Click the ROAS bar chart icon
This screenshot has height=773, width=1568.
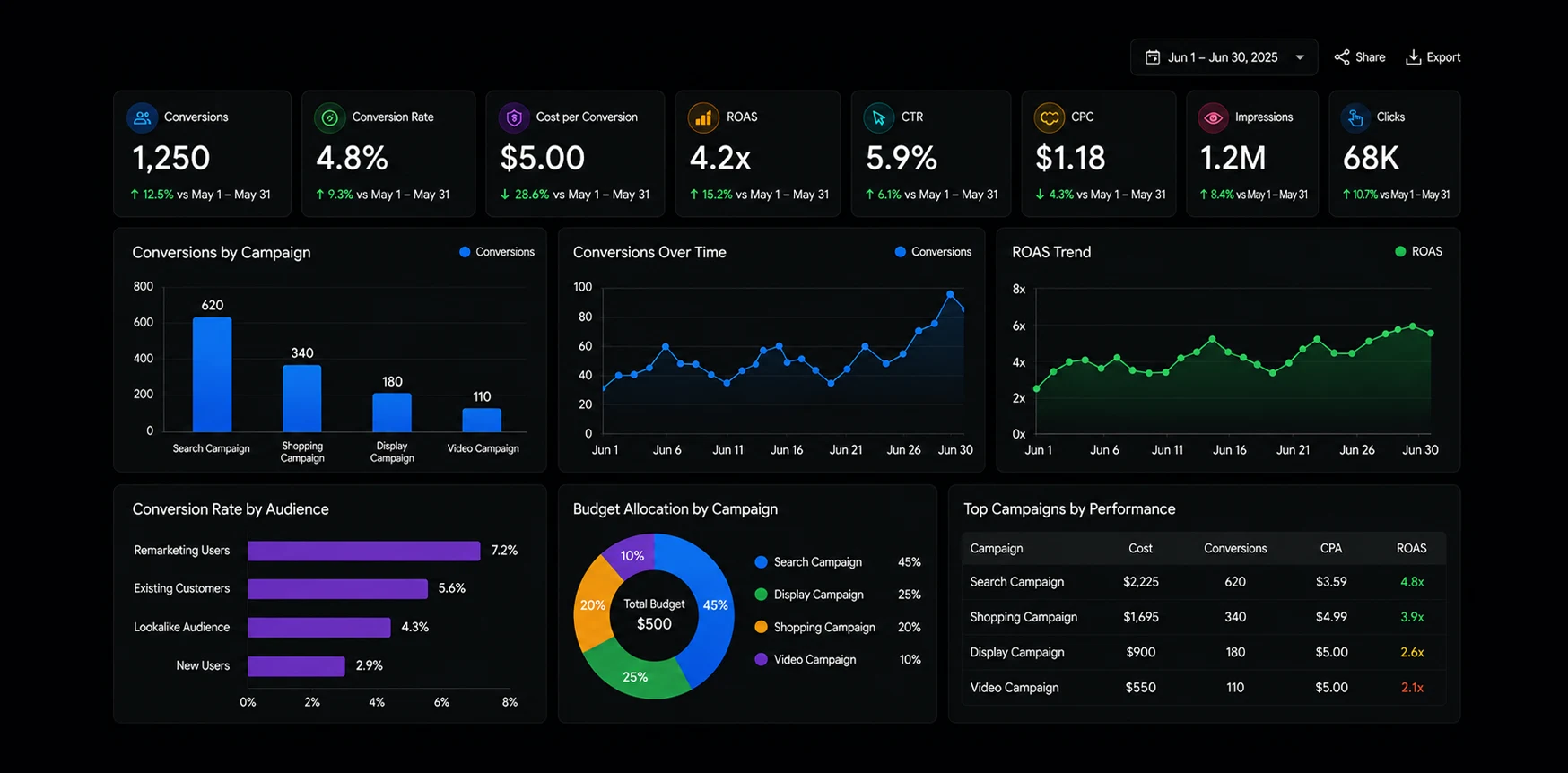point(703,117)
